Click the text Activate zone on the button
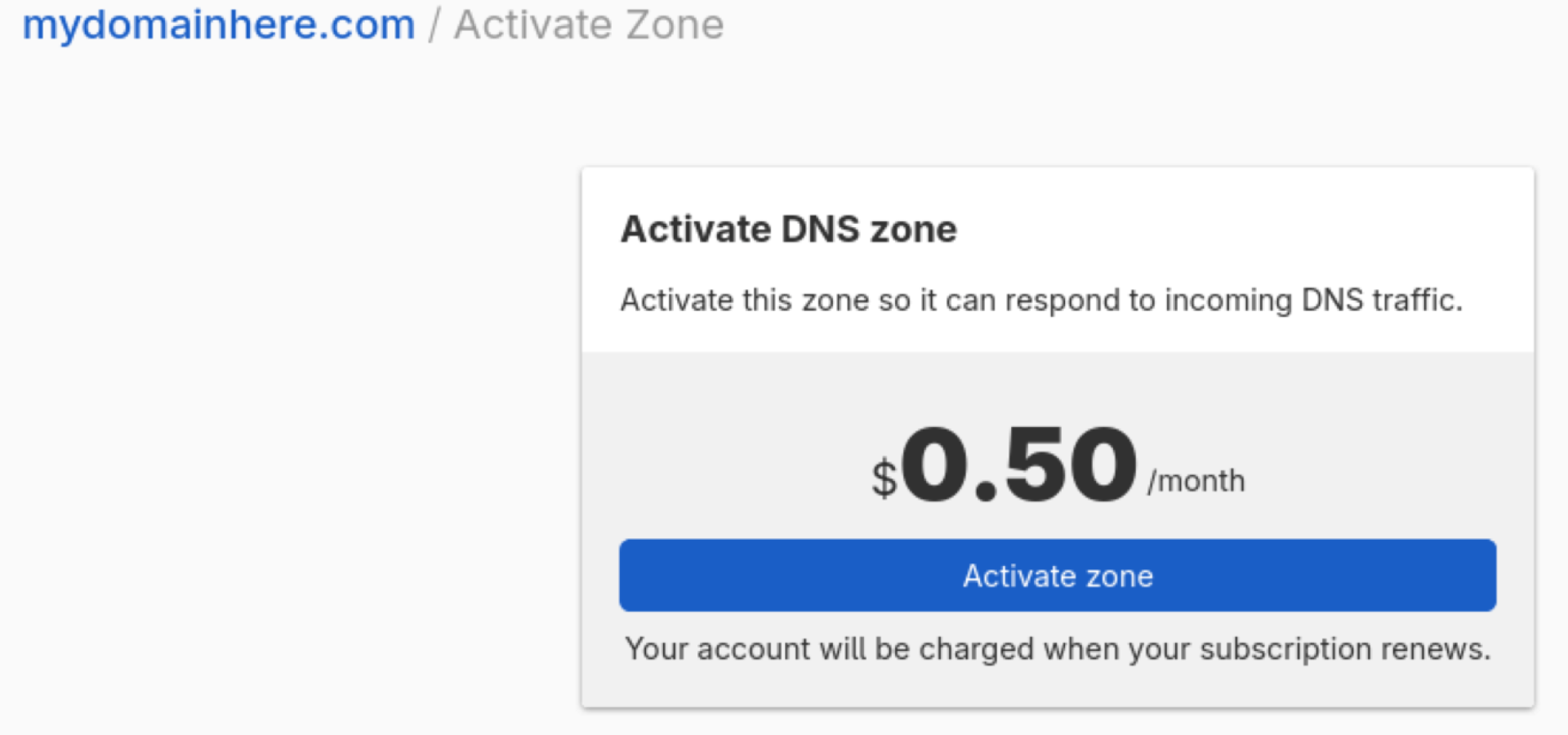Image resolution: width=1568 pixels, height=735 pixels. 1058,575
